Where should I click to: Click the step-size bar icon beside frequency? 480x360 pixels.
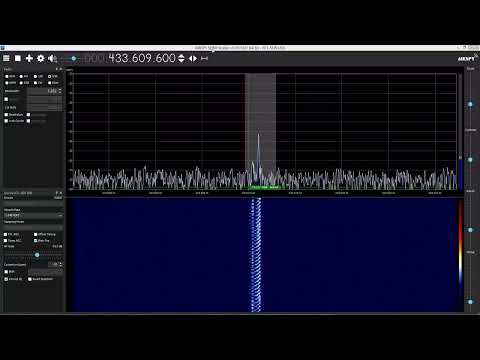click(x=204, y=59)
